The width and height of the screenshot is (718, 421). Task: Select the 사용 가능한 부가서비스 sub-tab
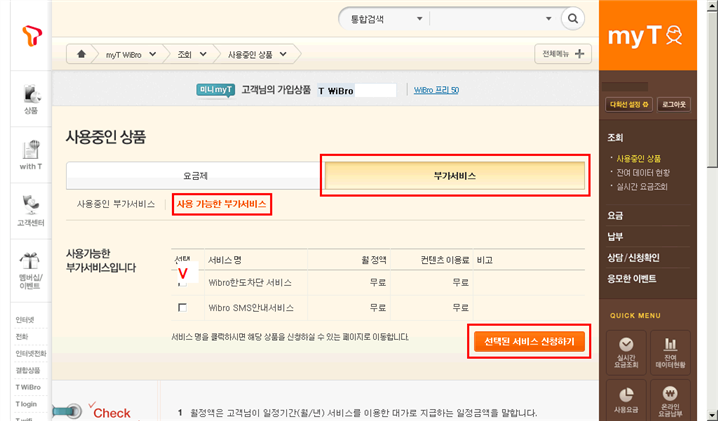pyautogui.click(x=222, y=204)
